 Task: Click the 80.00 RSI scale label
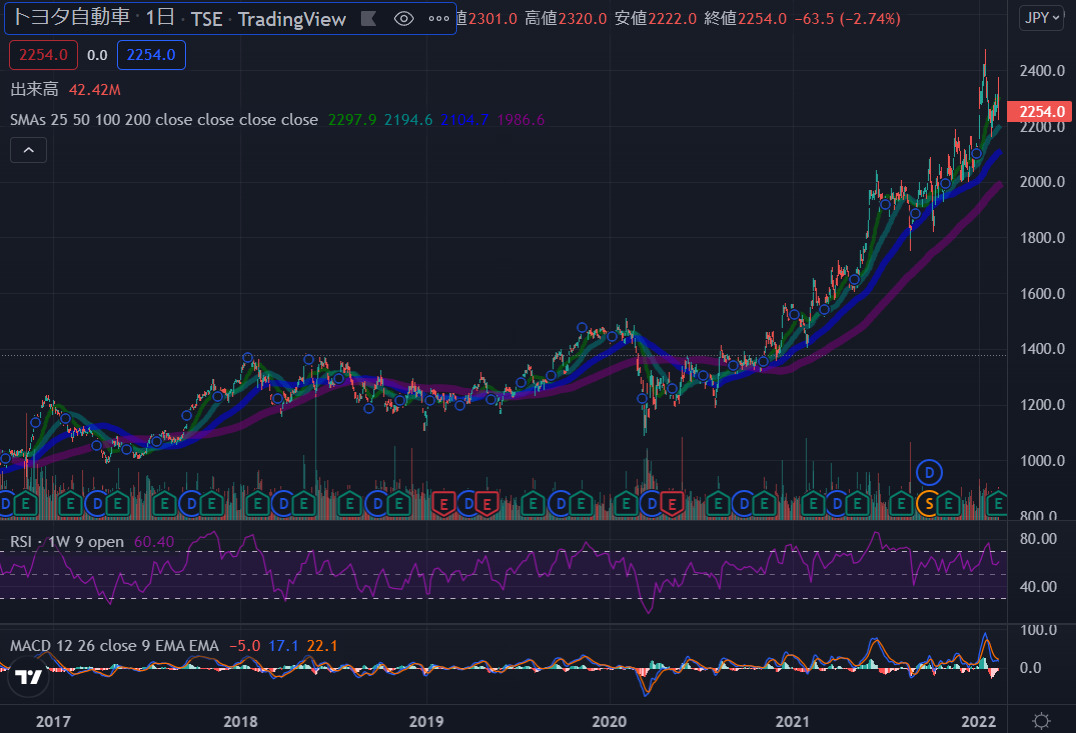click(1038, 539)
